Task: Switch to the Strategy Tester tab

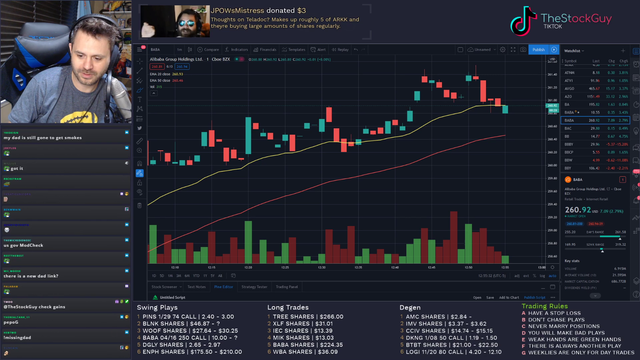Action: pos(254,287)
